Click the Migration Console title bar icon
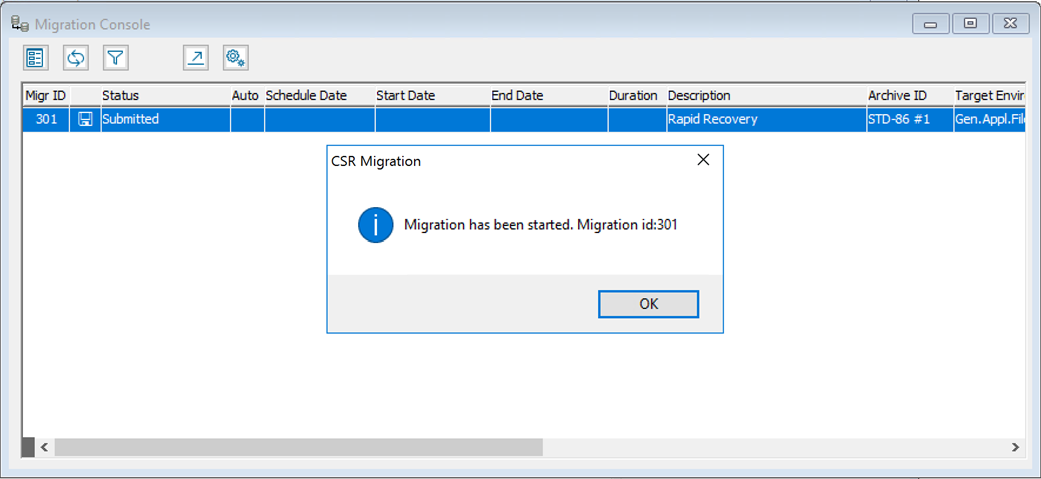1041x479 pixels. coord(19,23)
